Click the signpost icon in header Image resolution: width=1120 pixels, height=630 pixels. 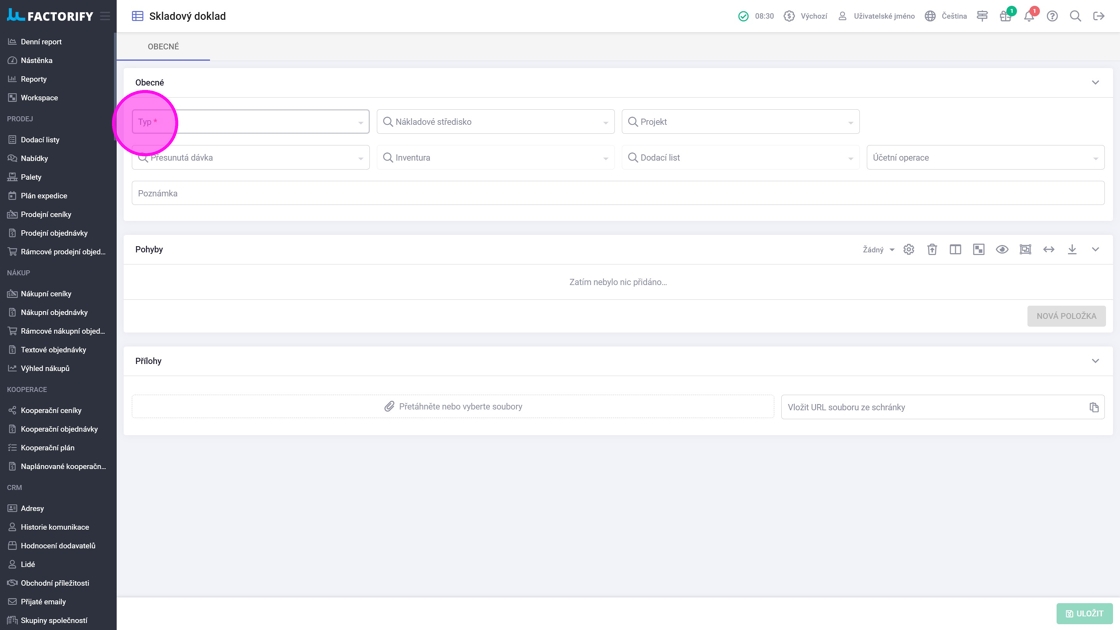[x=982, y=16]
